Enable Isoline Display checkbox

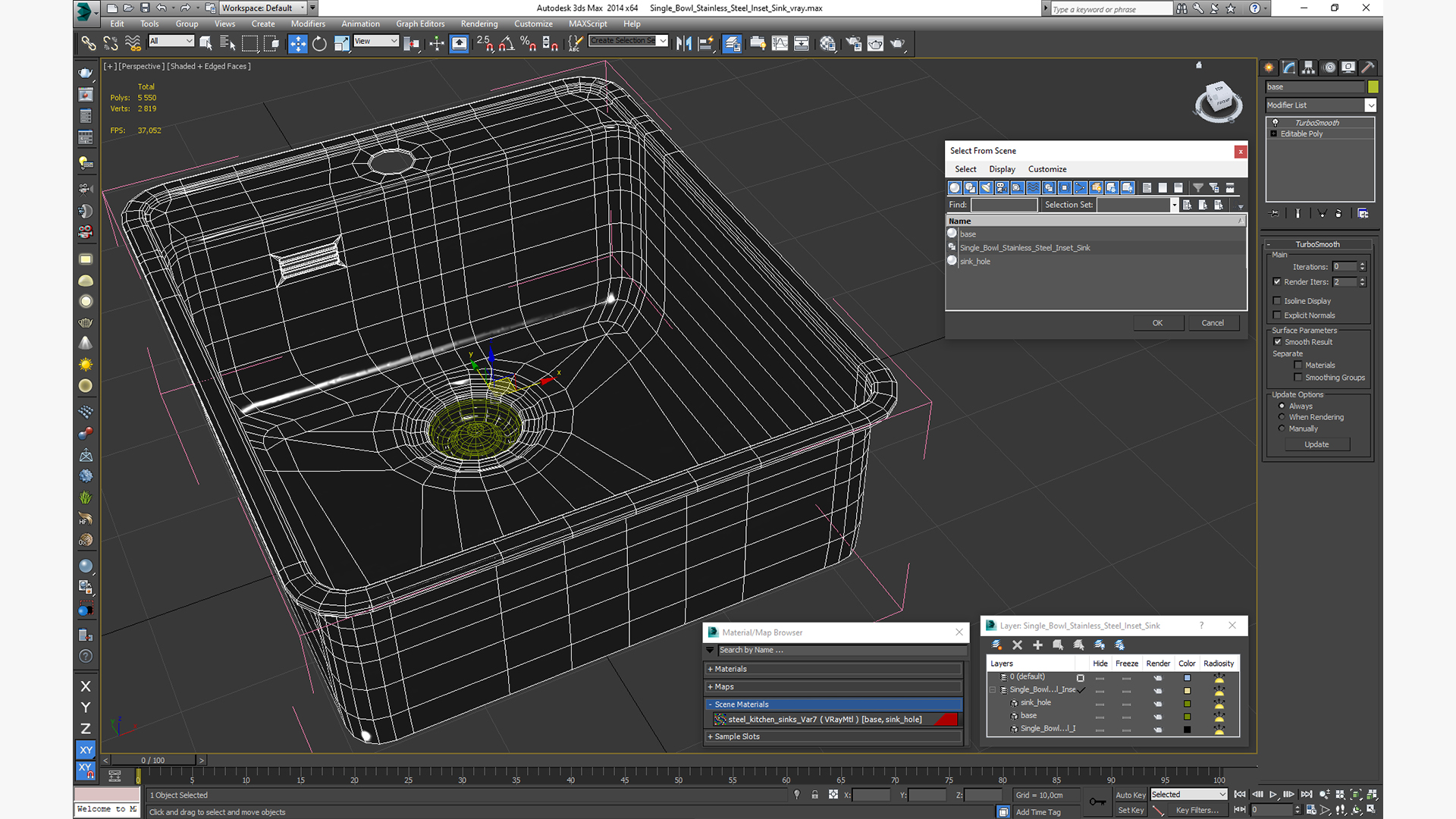[1277, 301]
